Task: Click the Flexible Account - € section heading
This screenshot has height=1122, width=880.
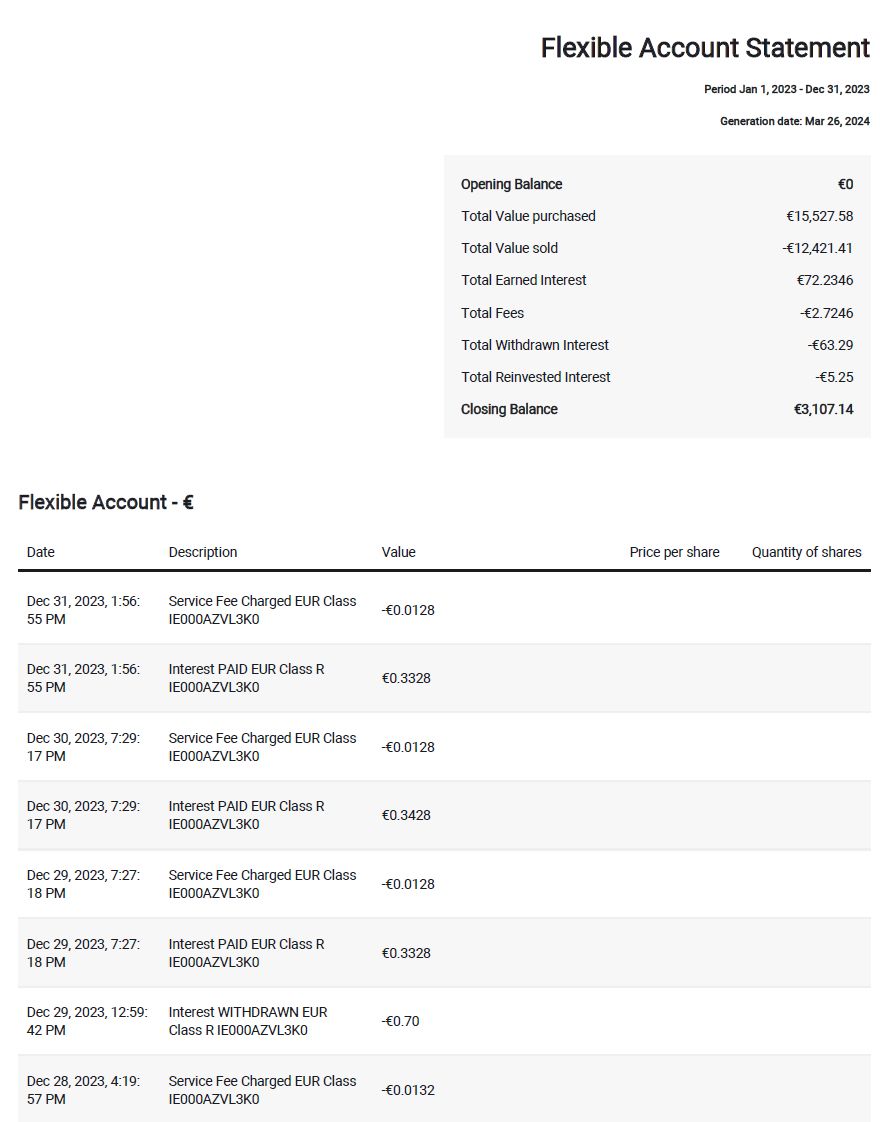Action: coord(106,502)
